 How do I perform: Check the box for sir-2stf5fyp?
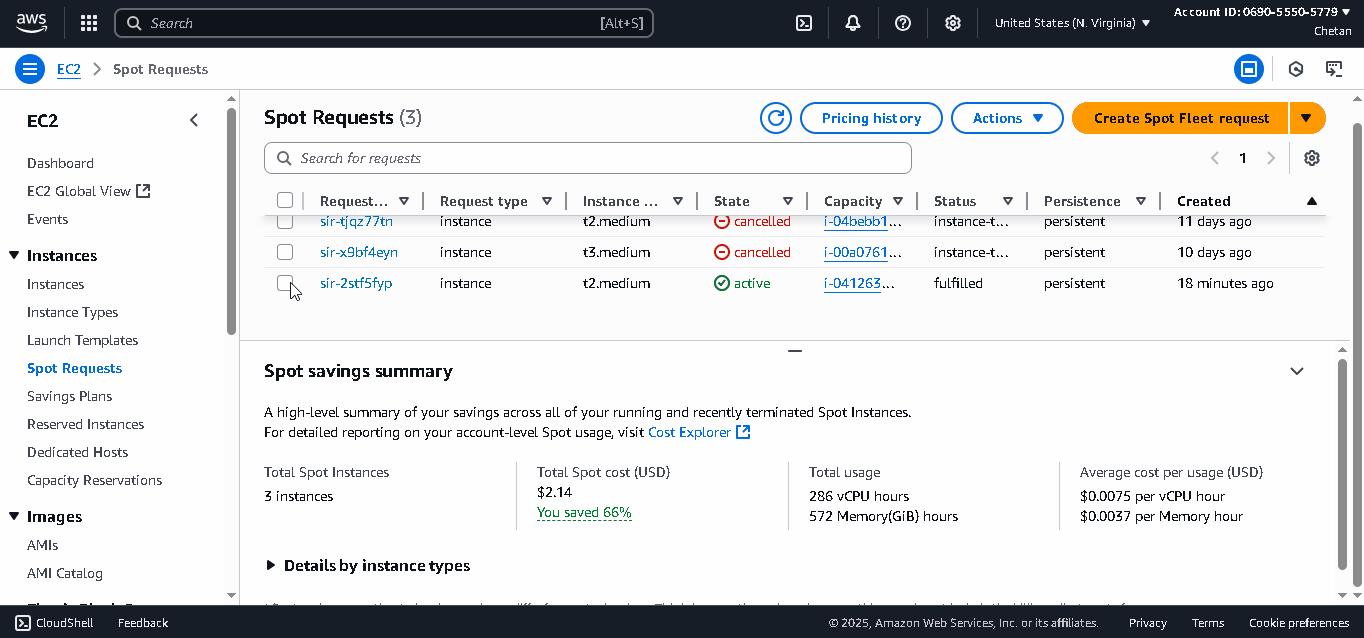(285, 283)
